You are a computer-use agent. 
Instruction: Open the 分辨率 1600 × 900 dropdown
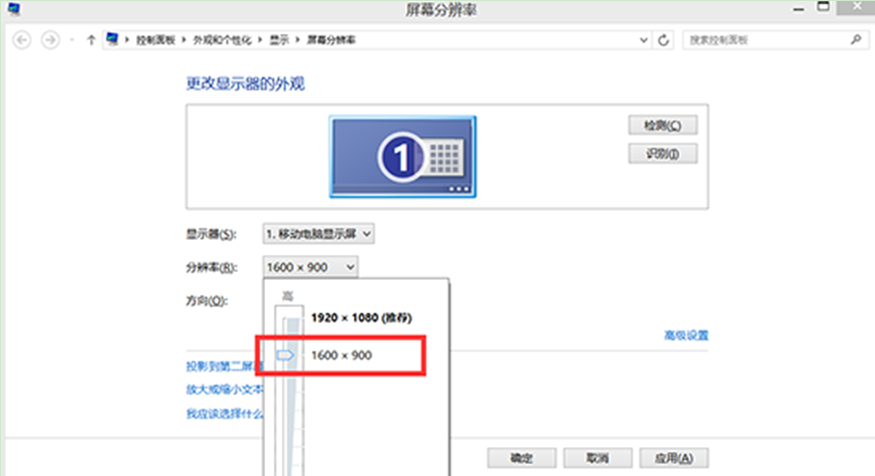[x=310, y=267]
